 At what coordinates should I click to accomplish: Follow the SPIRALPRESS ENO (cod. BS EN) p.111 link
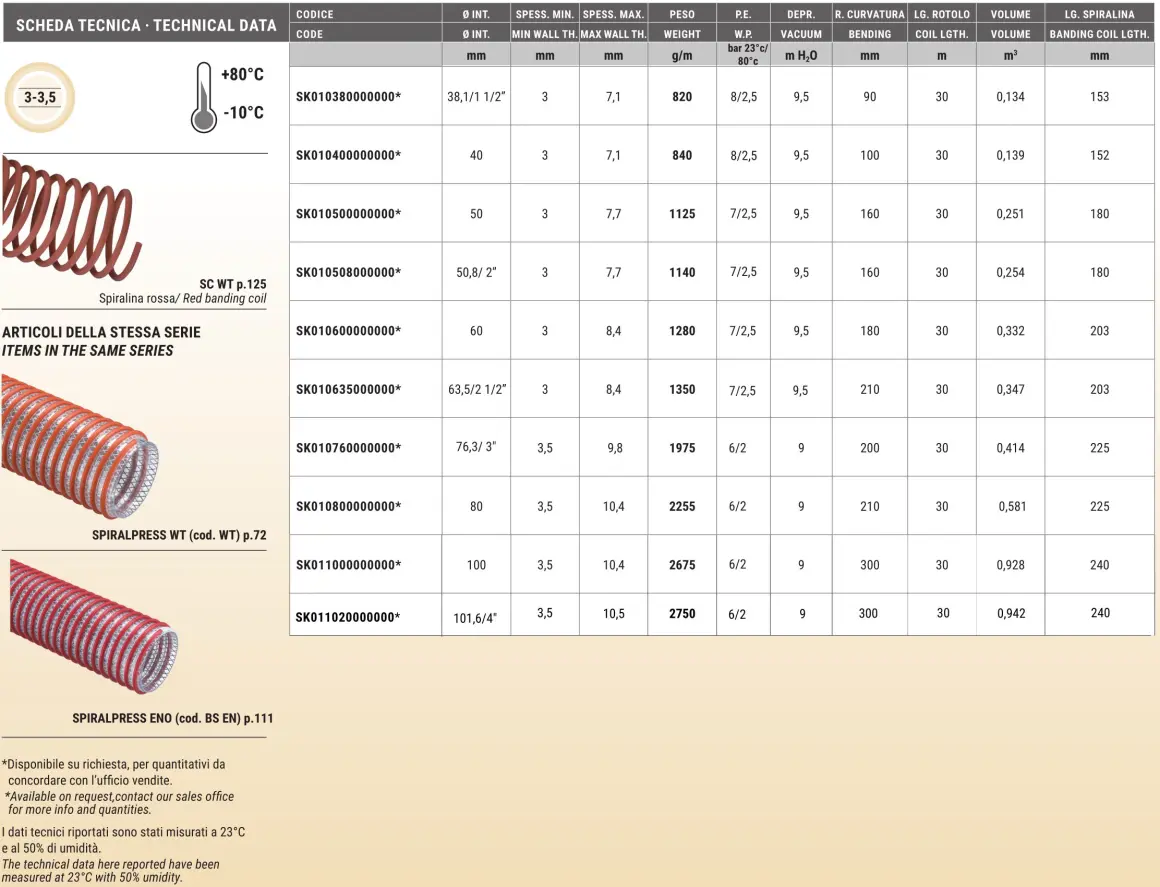click(172, 718)
